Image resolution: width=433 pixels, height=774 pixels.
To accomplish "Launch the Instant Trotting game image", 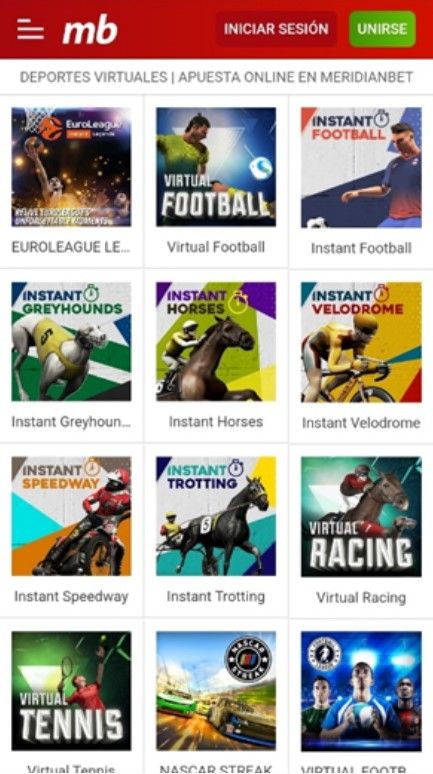I will [x=216, y=516].
